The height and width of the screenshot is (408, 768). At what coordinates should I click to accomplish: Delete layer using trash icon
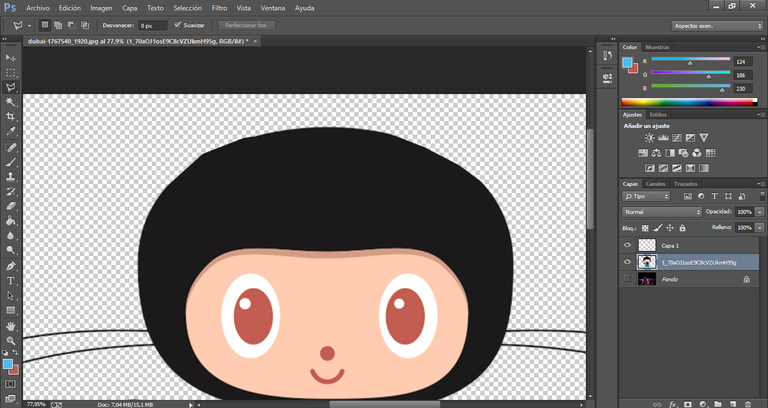click(x=748, y=403)
